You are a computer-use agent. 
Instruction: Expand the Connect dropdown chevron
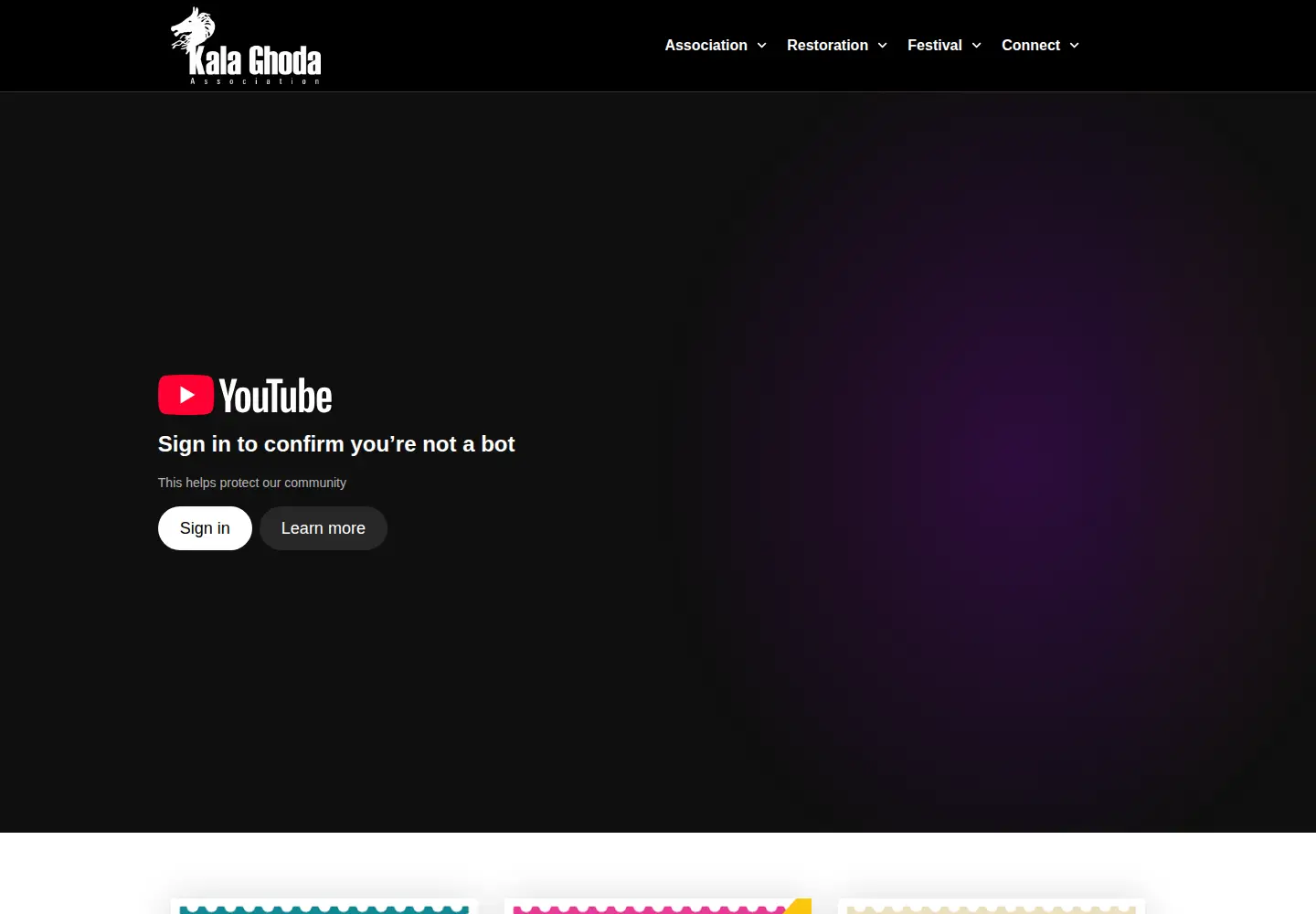[x=1074, y=46]
